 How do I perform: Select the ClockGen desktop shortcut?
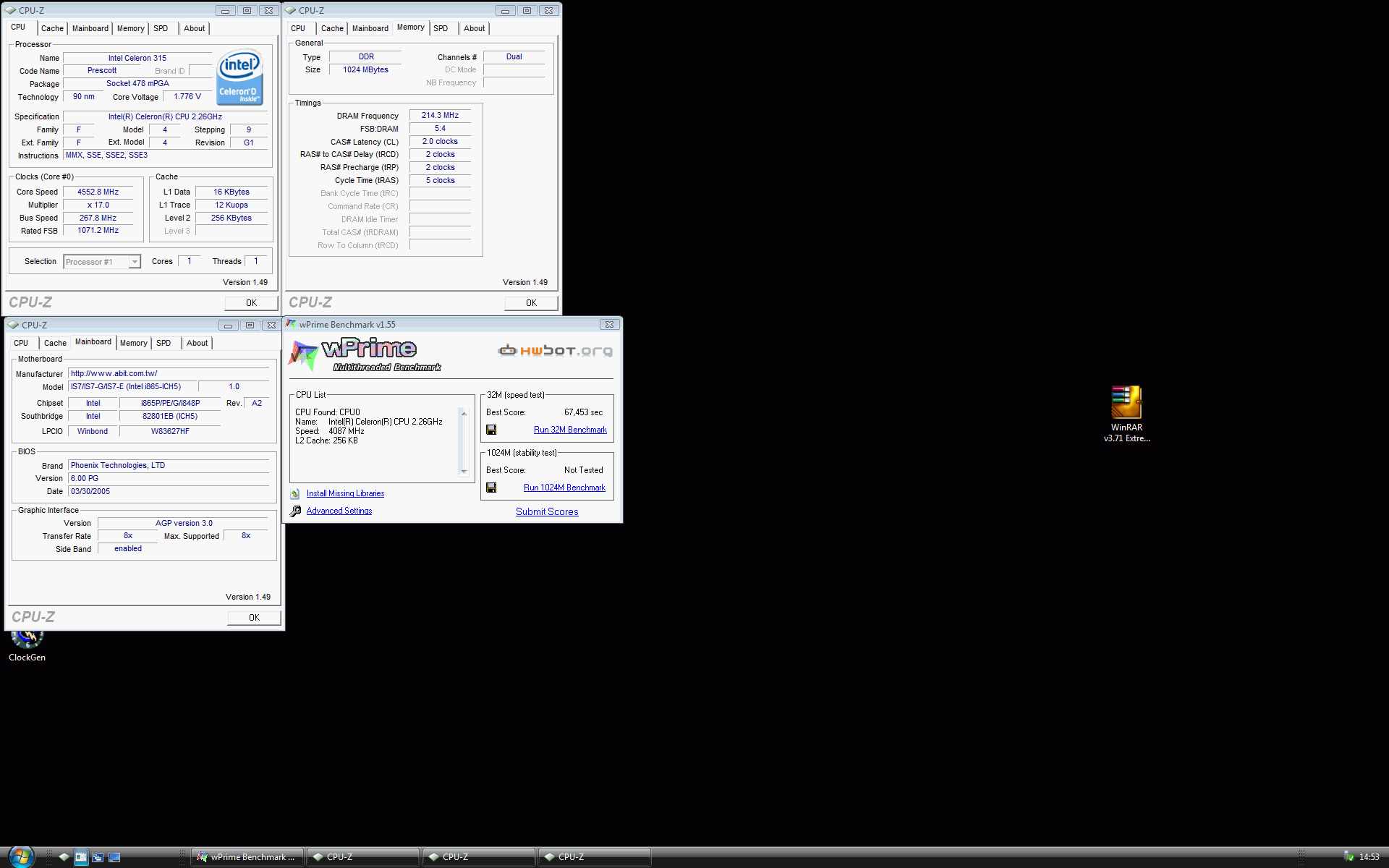(x=27, y=646)
